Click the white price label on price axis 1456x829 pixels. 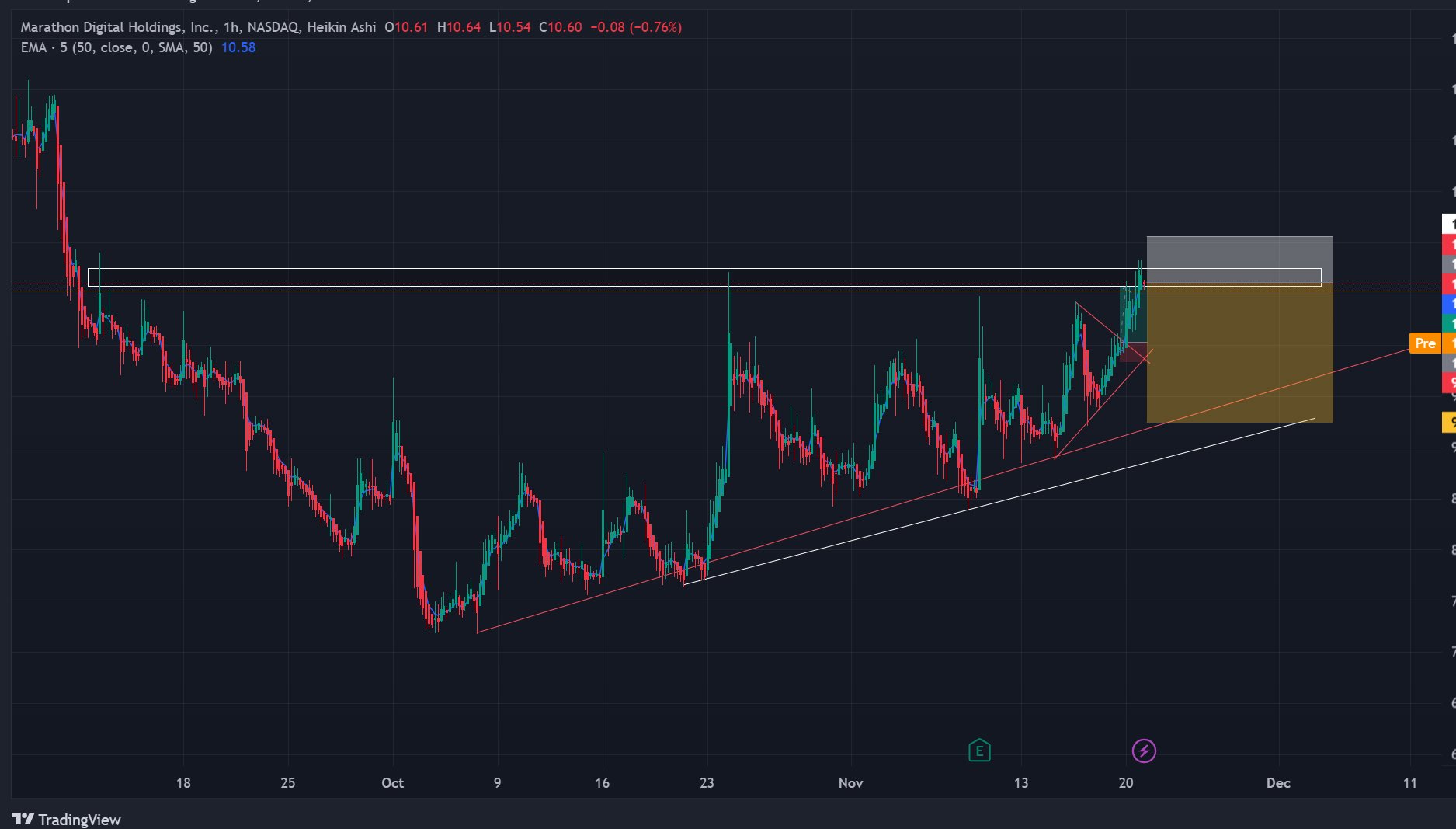click(1449, 225)
